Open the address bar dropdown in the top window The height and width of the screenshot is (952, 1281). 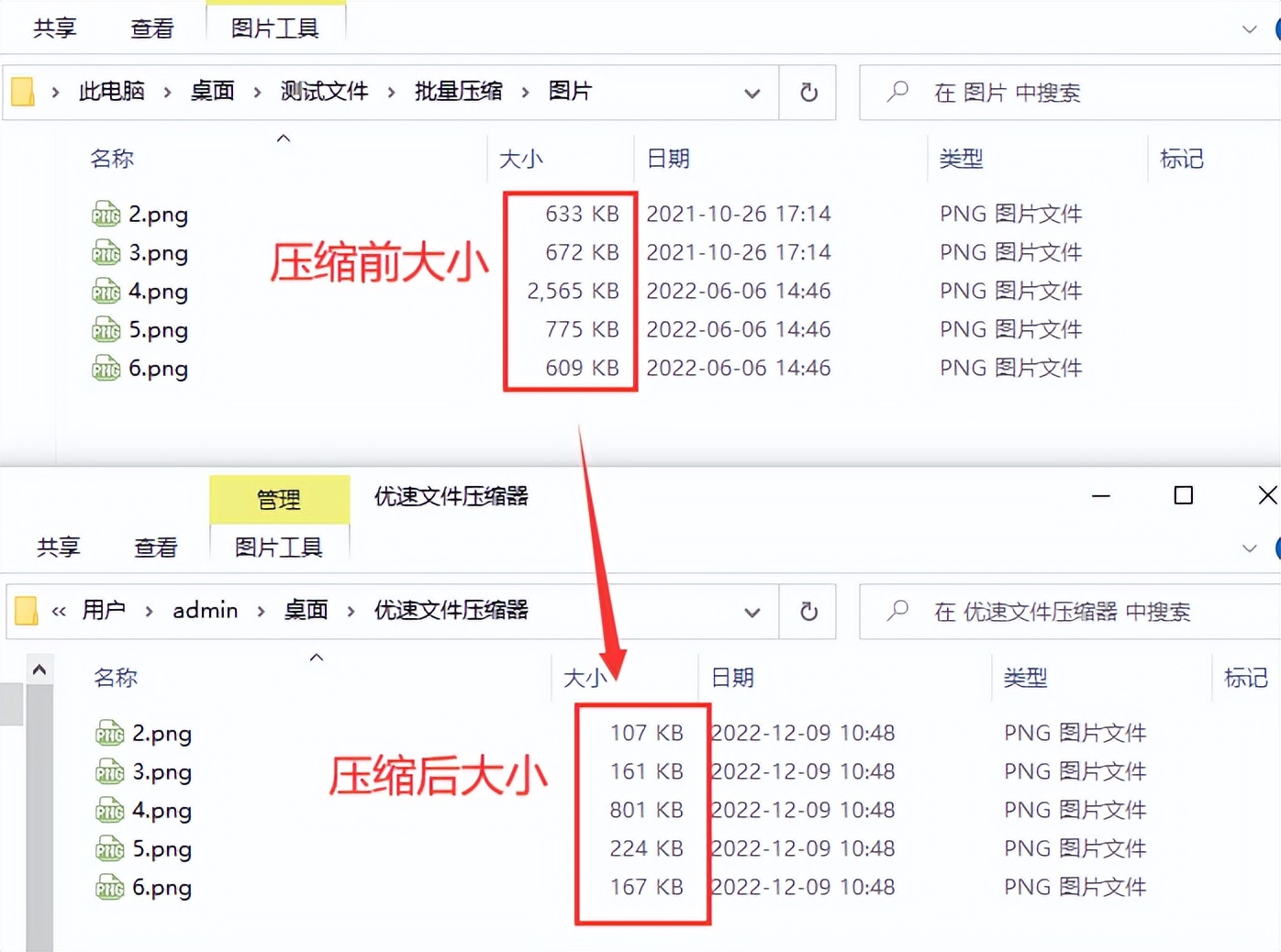pyautogui.click(x=752, y=93)
